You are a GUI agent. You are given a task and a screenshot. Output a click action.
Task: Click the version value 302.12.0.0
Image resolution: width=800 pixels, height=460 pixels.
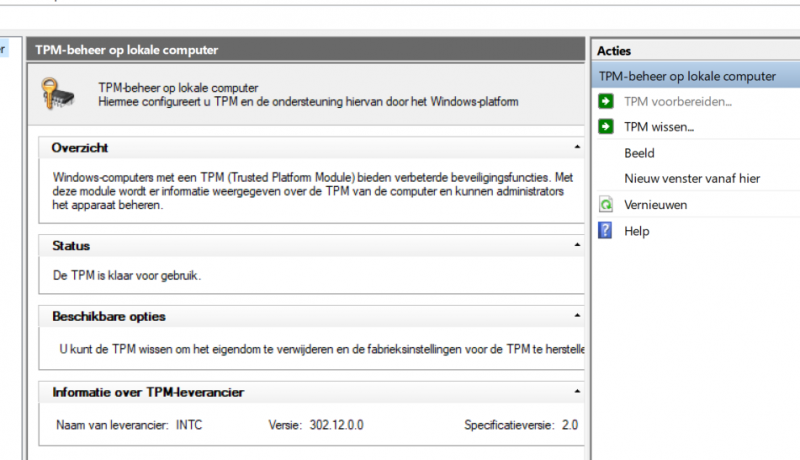tap(335, 425)
